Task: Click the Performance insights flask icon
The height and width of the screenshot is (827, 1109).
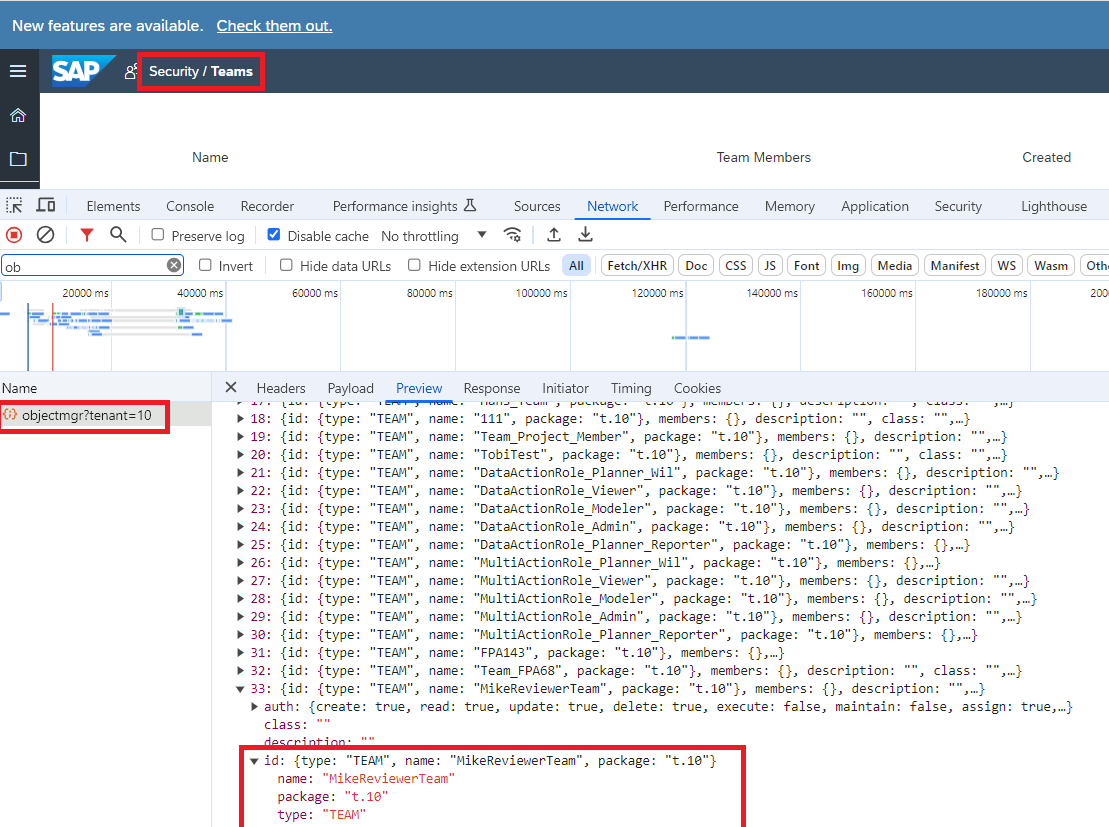Action: 470,206
